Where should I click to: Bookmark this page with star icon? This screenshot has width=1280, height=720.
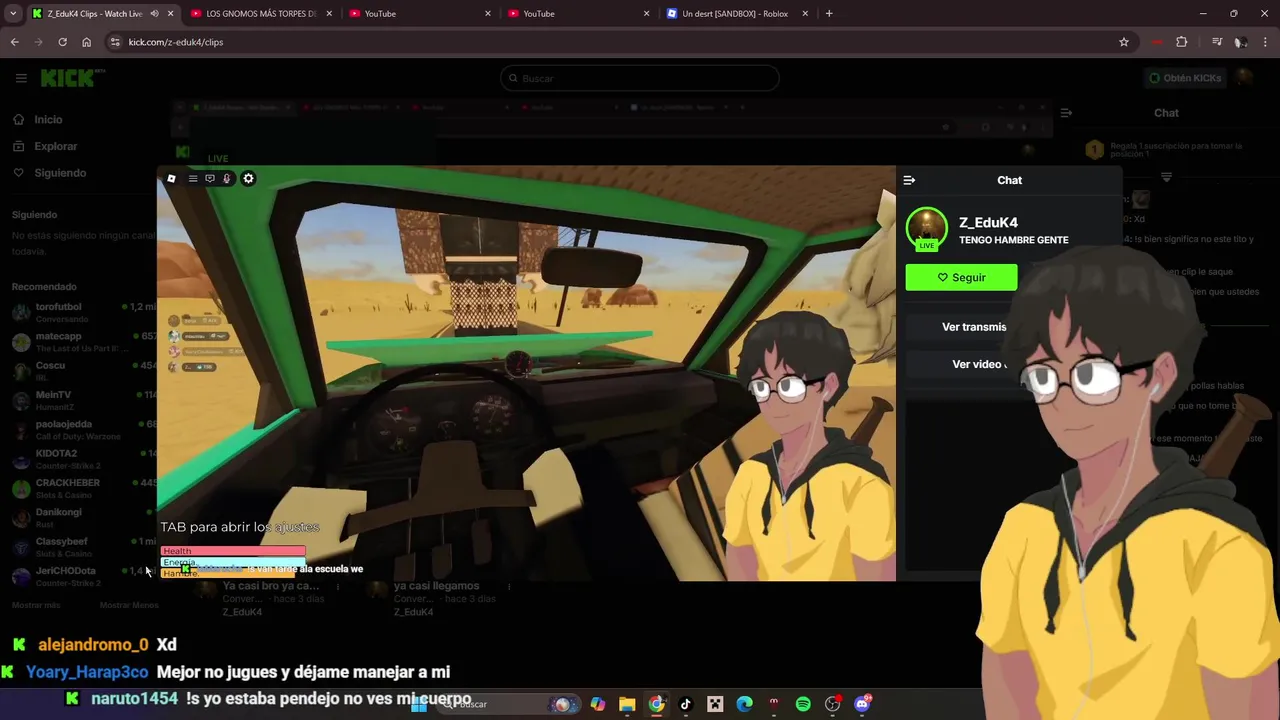(x=1124, y=42)
